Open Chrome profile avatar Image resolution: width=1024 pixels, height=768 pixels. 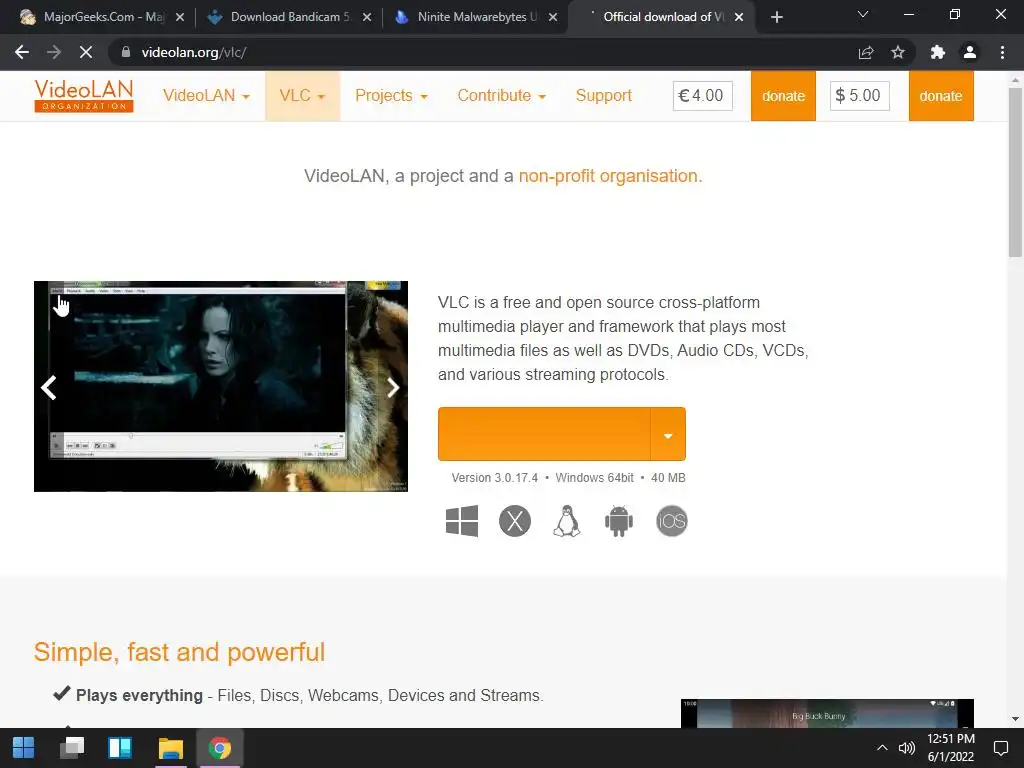point(970,52)
